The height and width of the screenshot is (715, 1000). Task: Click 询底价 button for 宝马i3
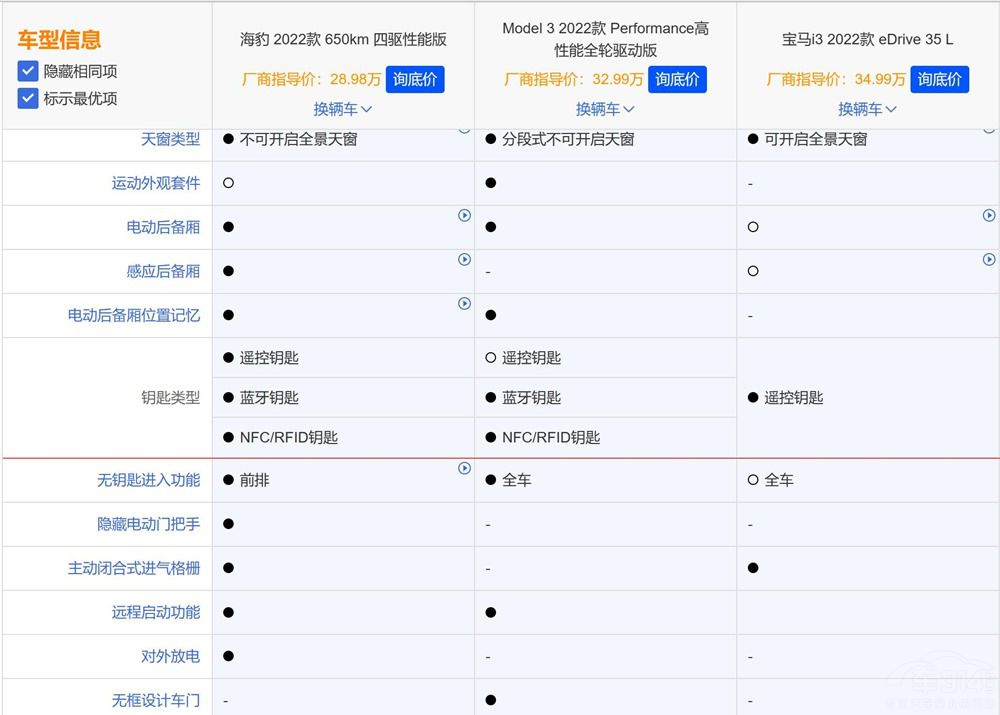940,79
